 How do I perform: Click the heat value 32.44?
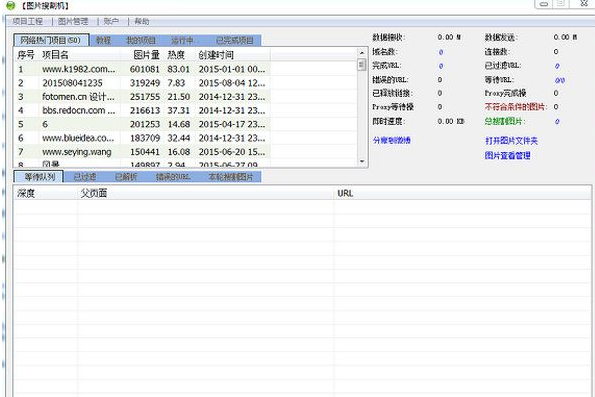(178, 138)
